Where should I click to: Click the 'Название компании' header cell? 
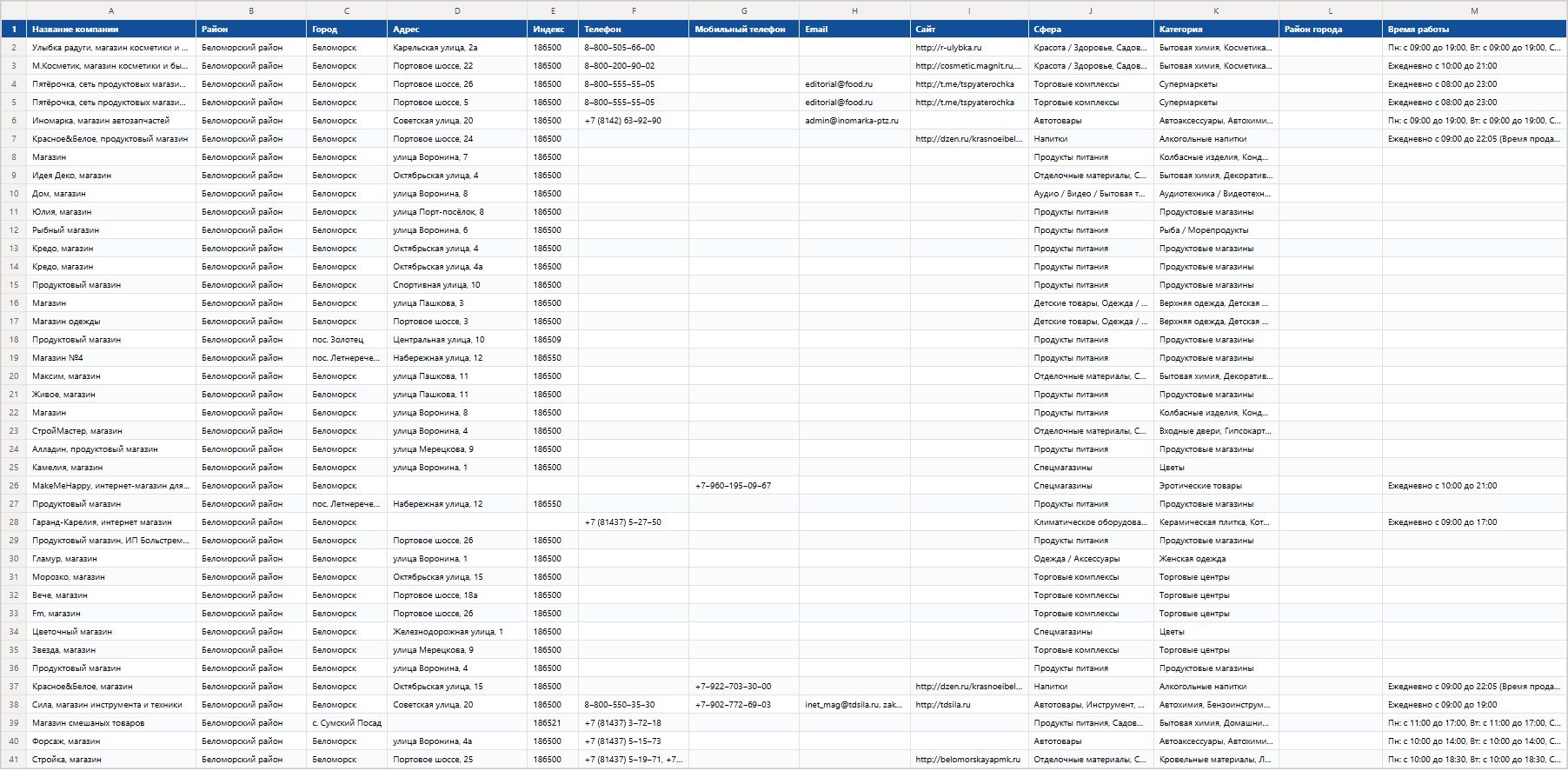pos(111,30)
